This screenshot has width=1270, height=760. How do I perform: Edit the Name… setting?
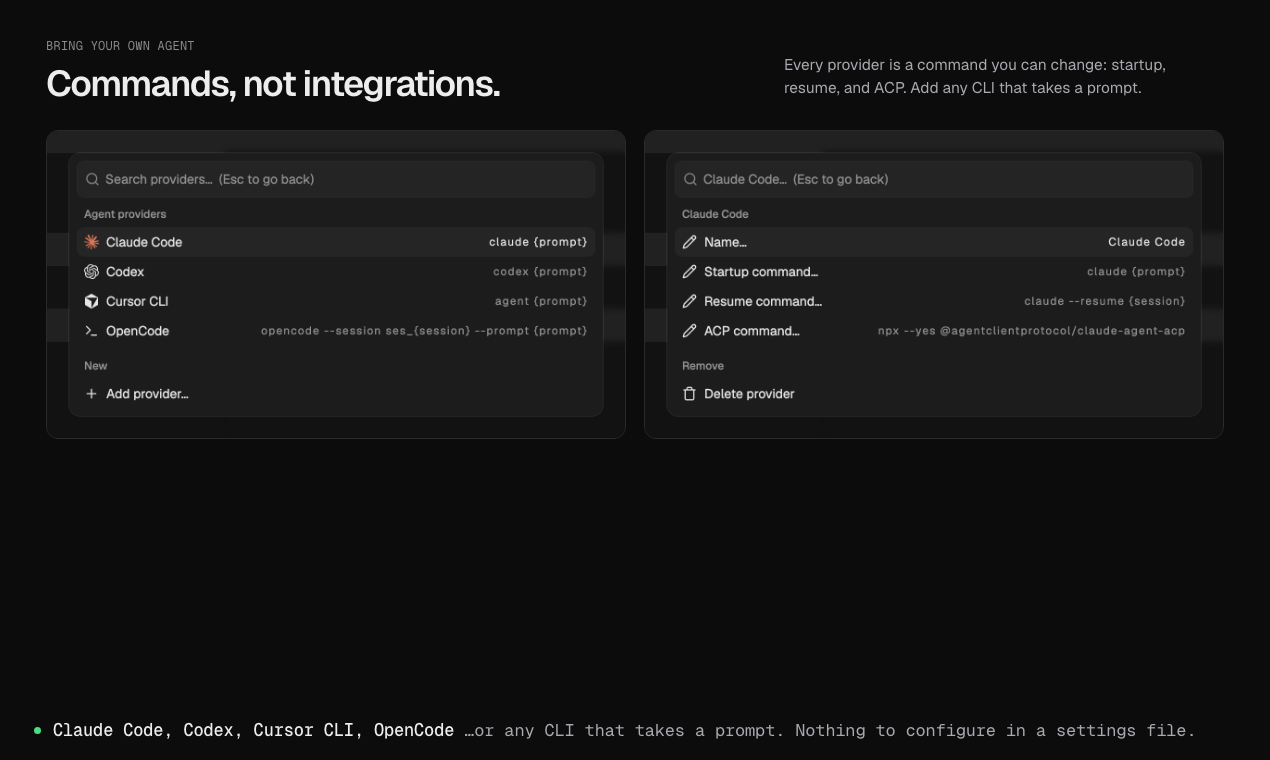(934, 242)
